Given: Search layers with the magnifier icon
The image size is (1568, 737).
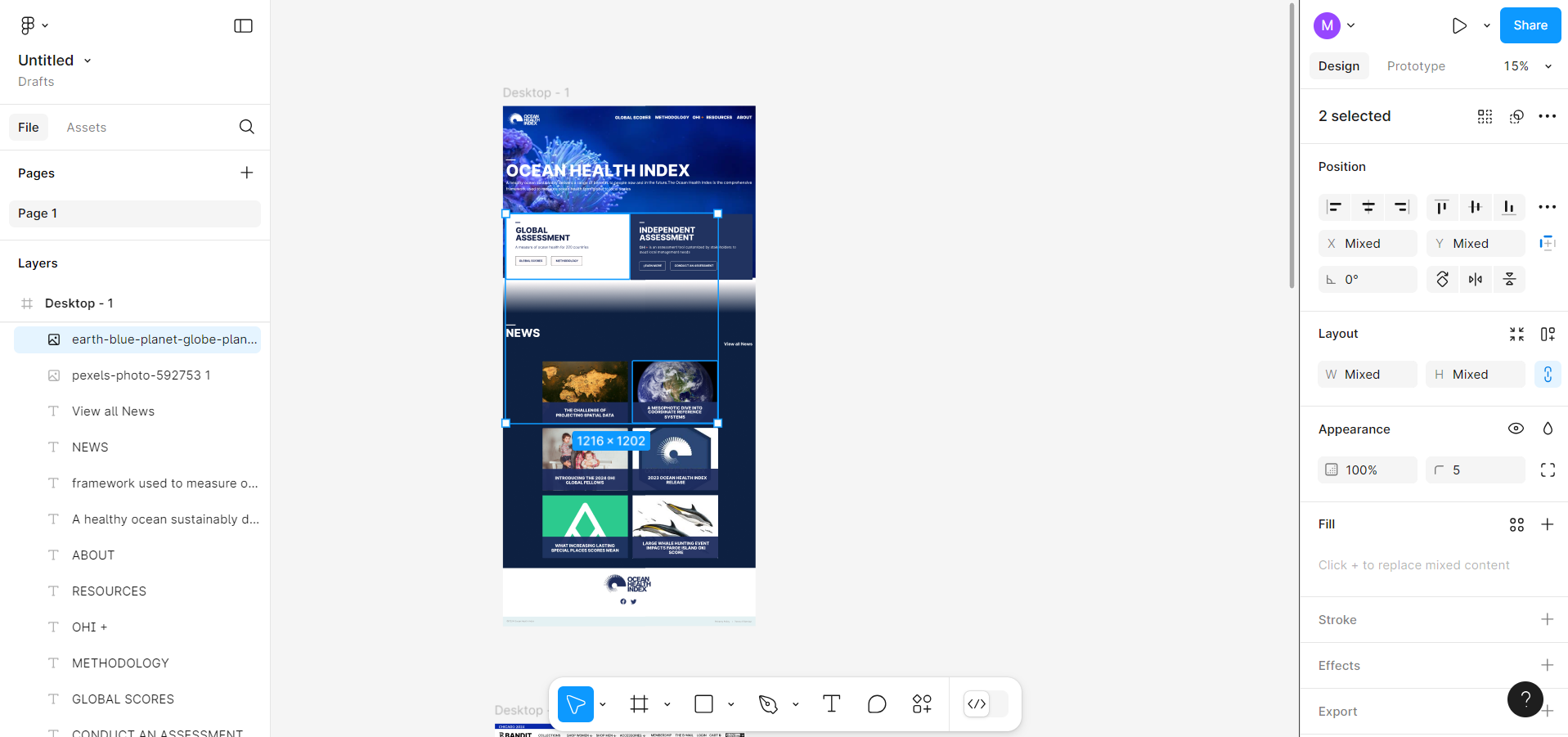Looking at the screenshot, I should (246, 127).
